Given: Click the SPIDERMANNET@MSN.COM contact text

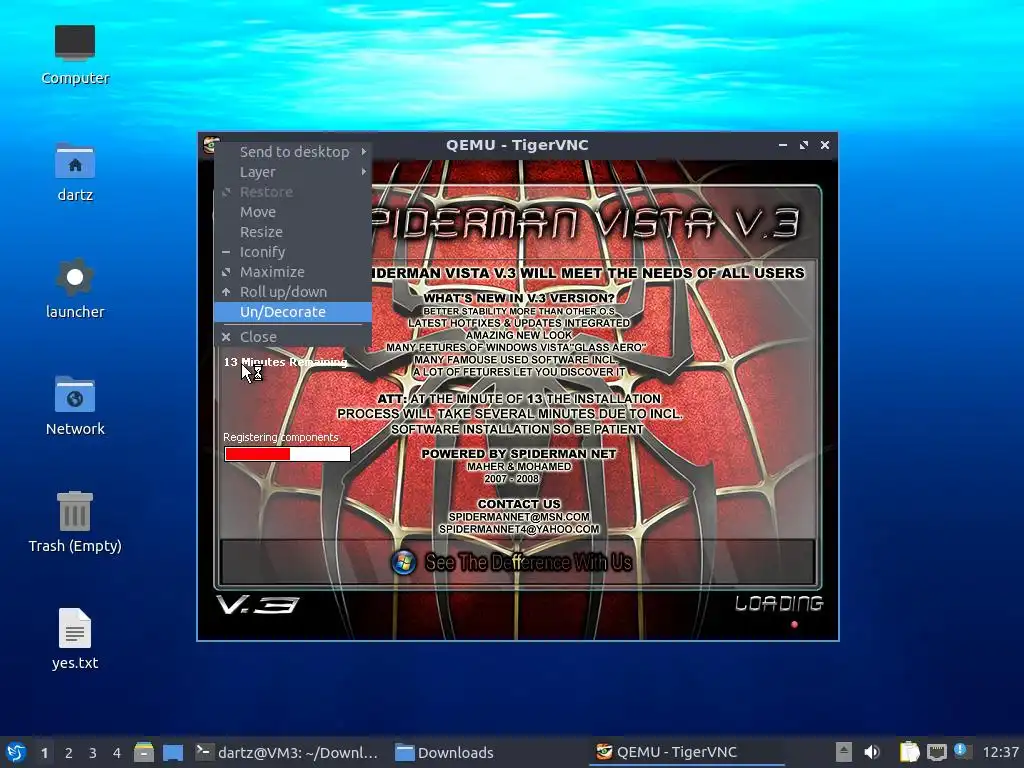Looking at the screenshot, I should click(x=519, y=517).
